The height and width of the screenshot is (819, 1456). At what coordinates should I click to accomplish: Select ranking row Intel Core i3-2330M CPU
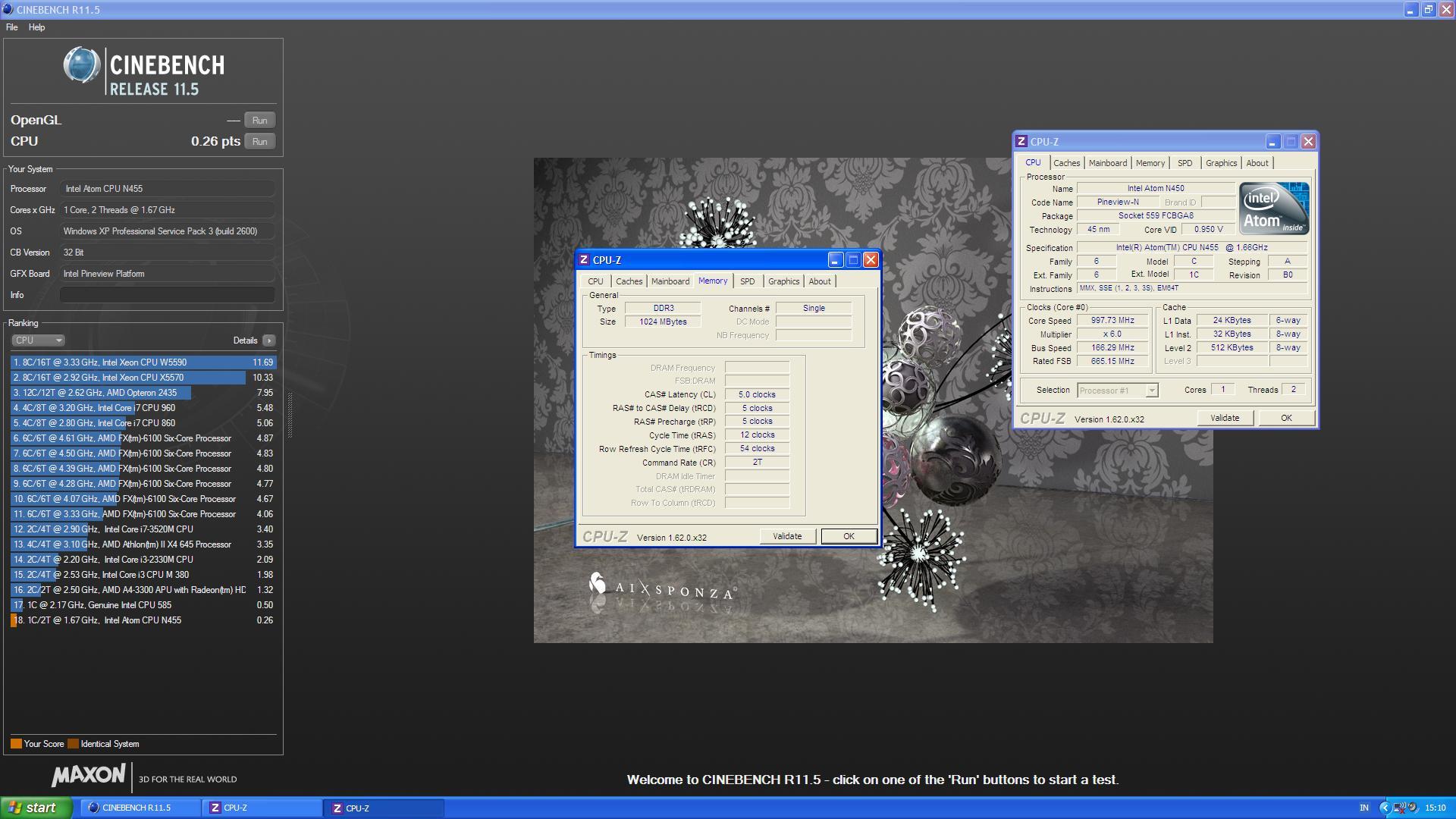tap(143, 560)
